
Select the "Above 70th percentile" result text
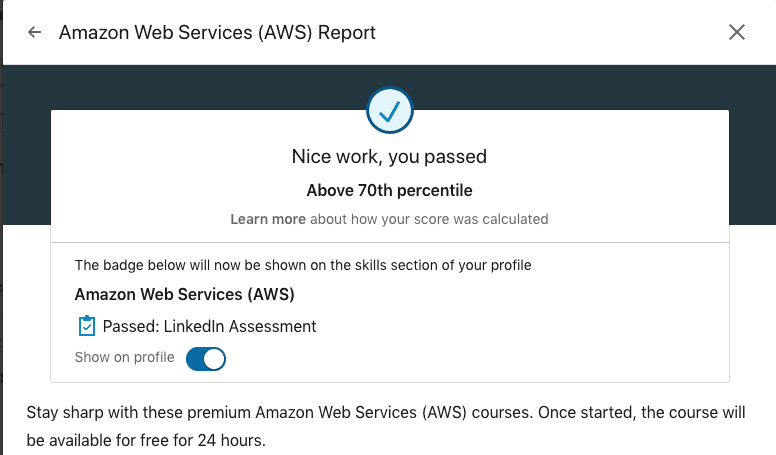(x=389, y=190)
